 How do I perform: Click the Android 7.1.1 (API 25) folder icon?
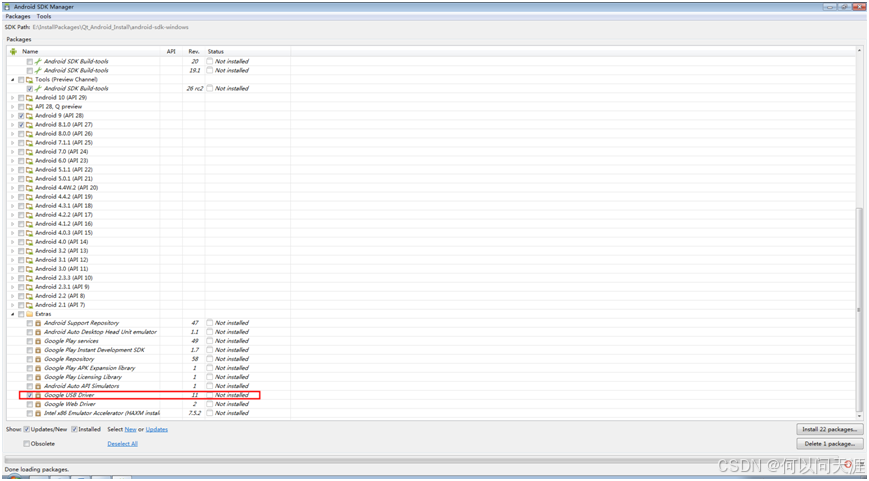(x=29, y=142)
